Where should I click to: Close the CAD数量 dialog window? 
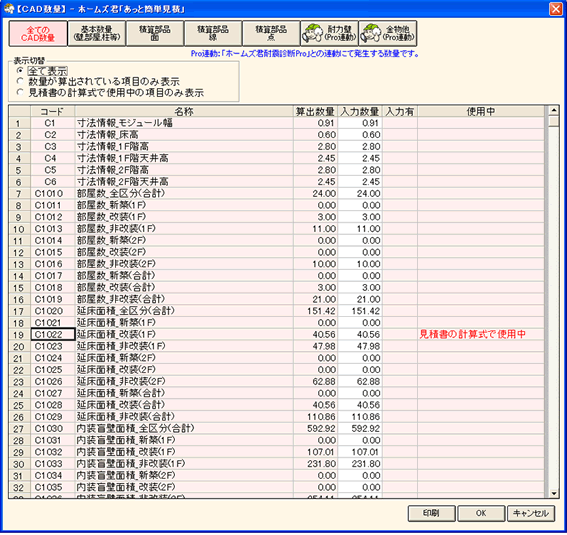(x=555, y=9)
